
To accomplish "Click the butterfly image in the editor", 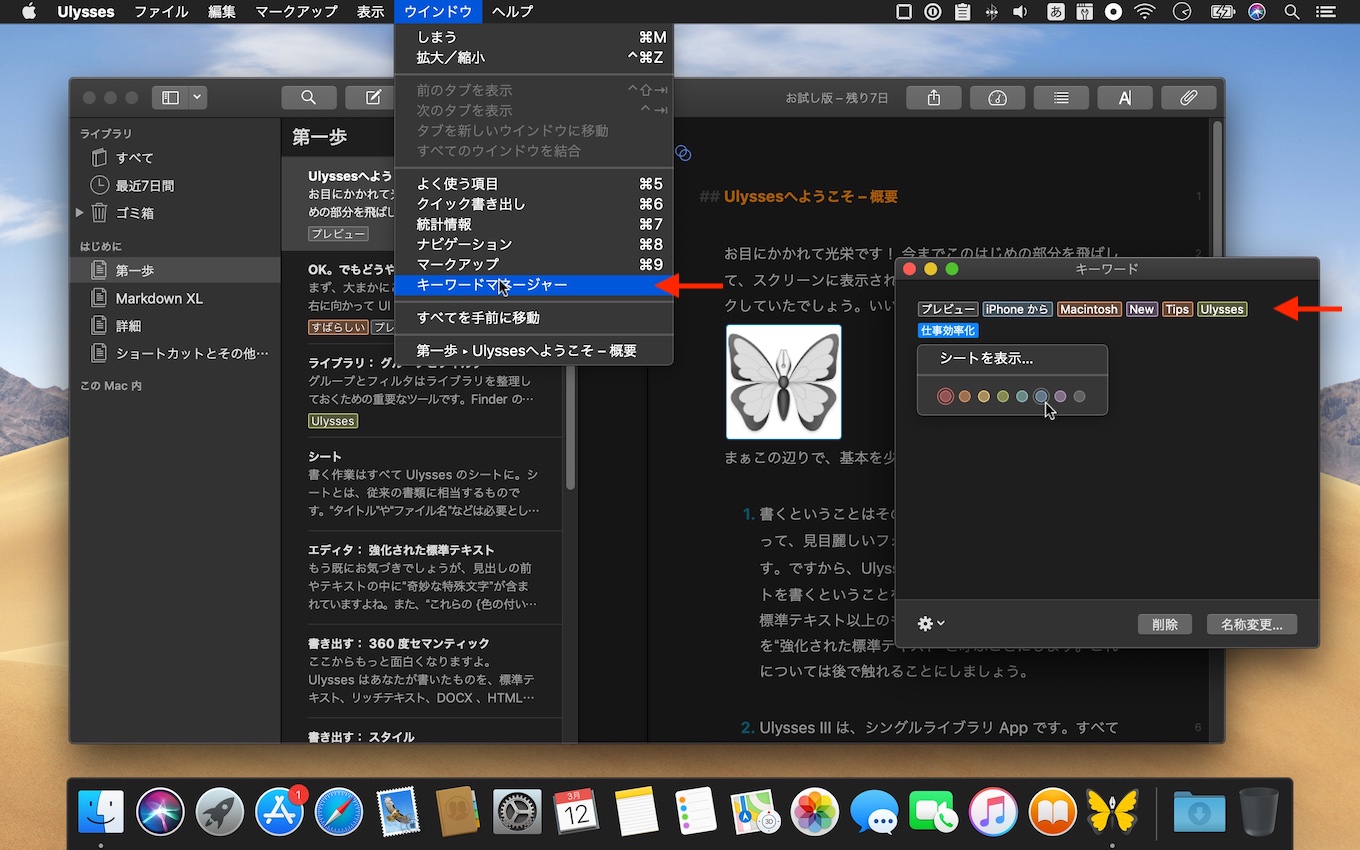I will [784, 382].
